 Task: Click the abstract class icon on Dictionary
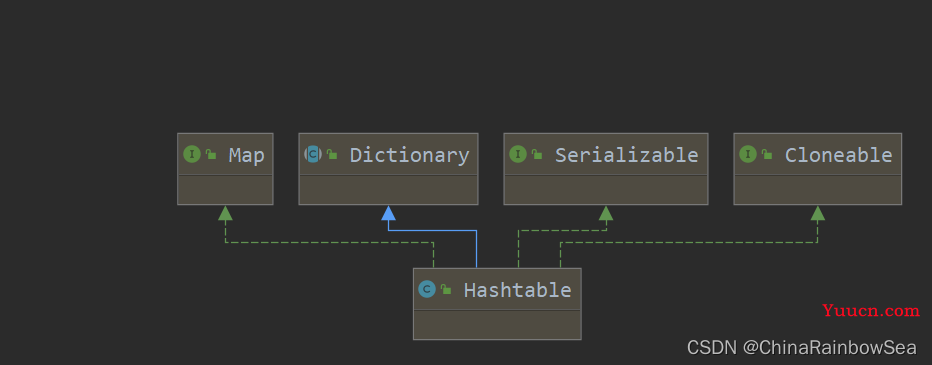tap(313, 155)
